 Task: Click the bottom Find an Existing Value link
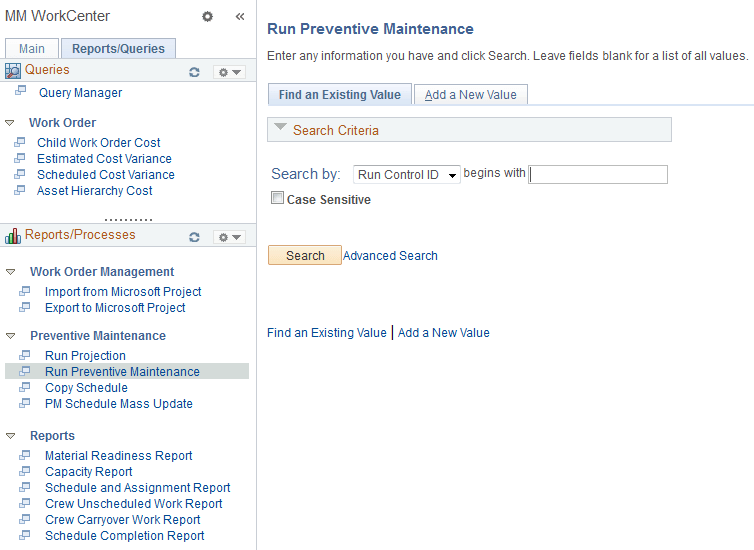[327, 333]
